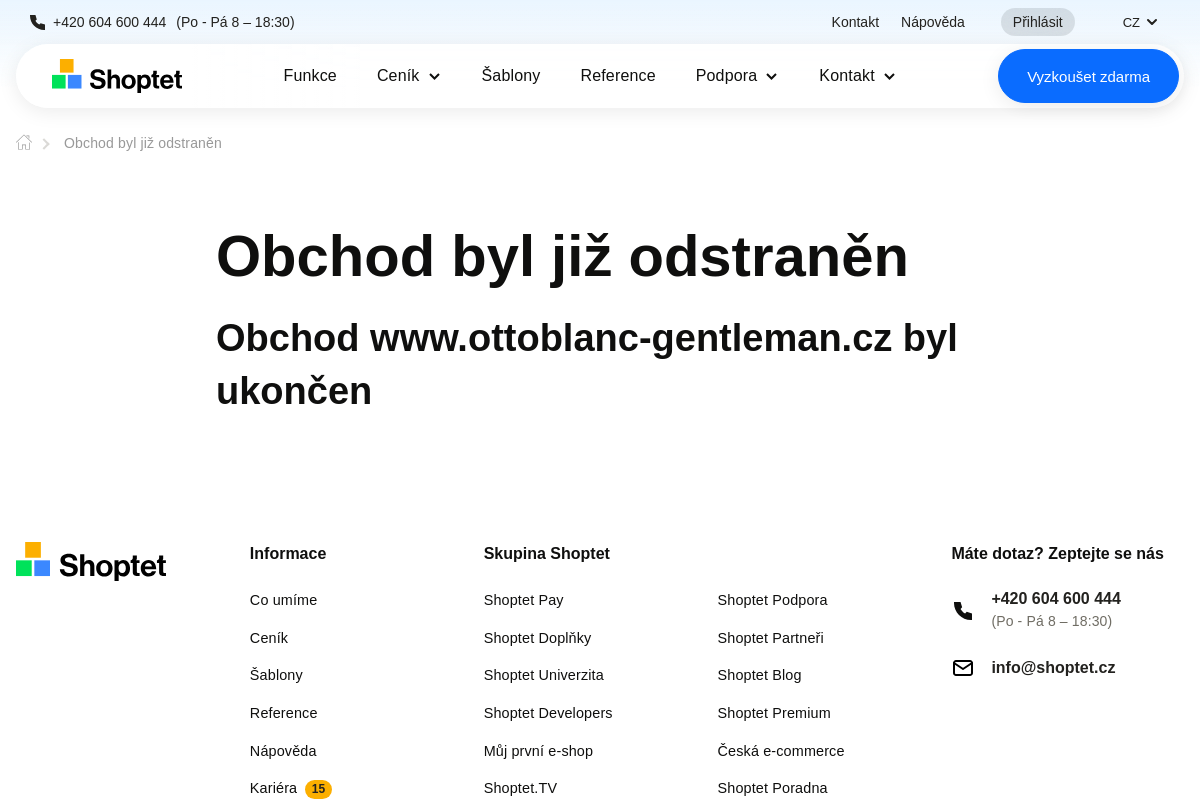Select the home icon in the breadcrumb
1200x800 pixels.
pyautogui.click(x=23, y=142)
